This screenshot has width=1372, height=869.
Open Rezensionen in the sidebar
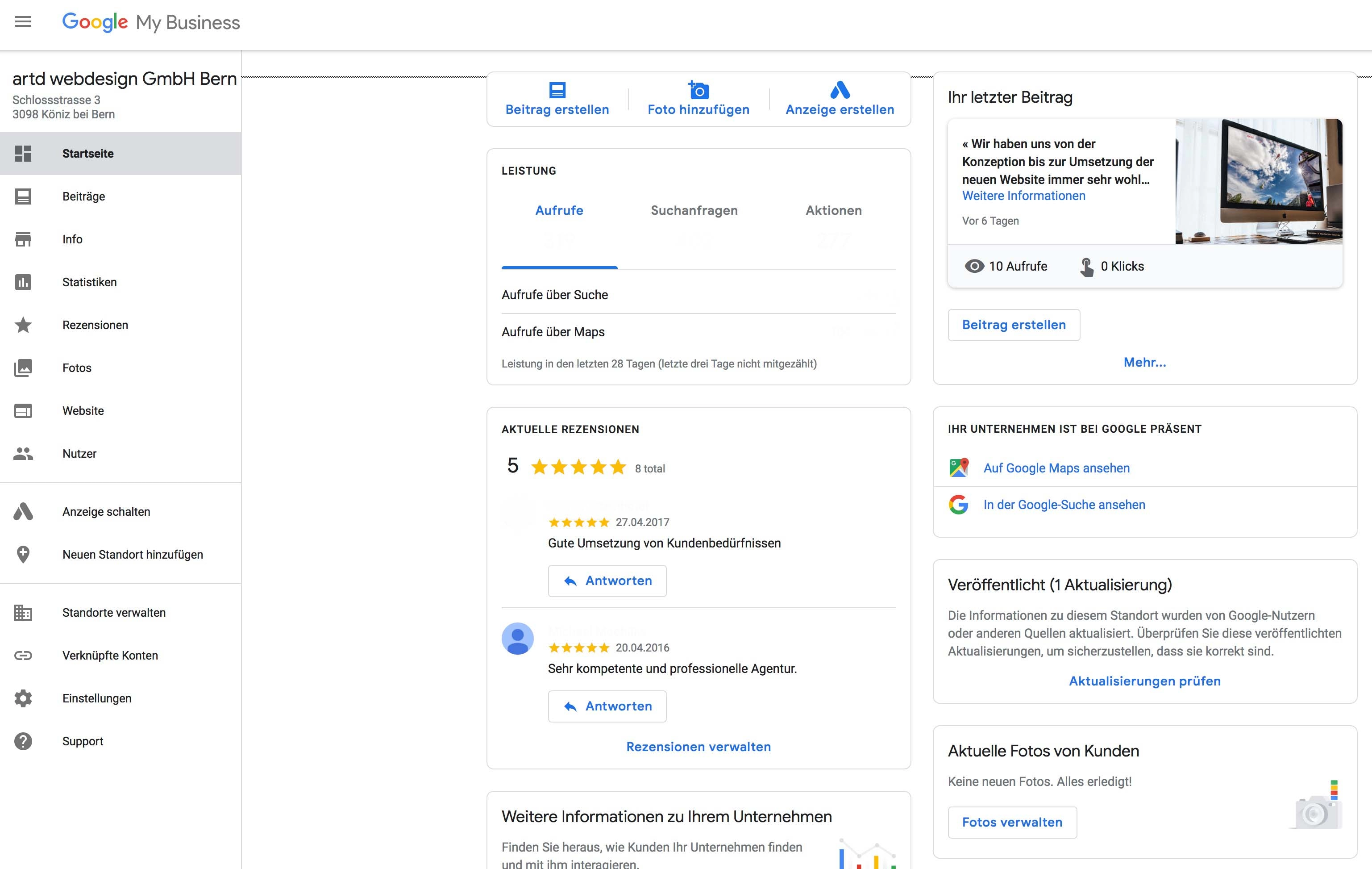[120, 325]
